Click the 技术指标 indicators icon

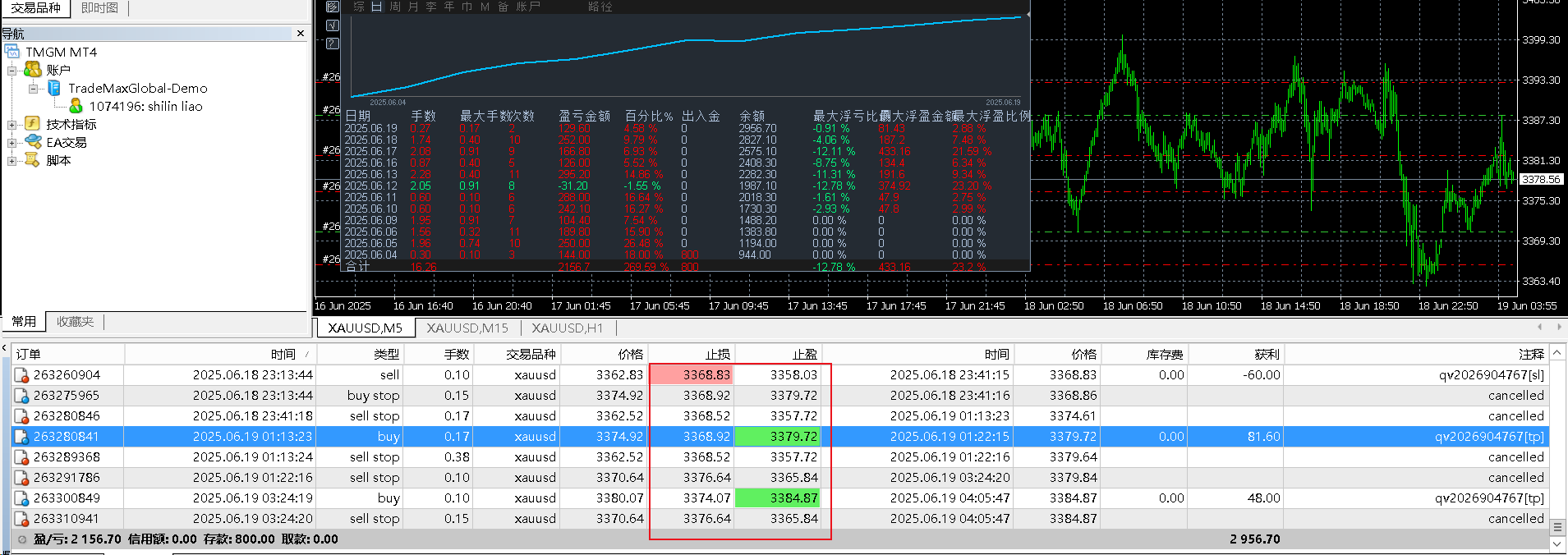33,124
